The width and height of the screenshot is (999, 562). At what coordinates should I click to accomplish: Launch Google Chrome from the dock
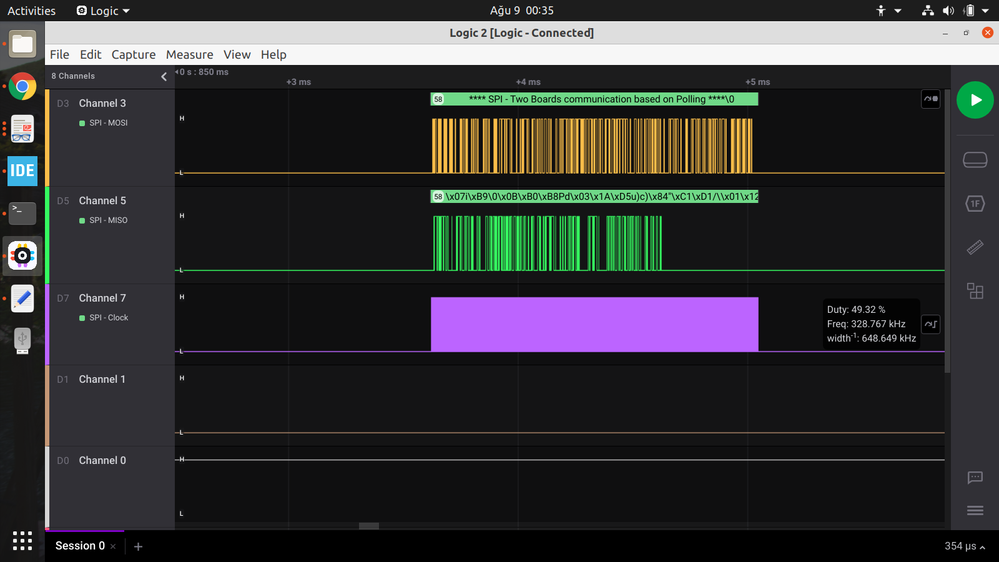click(22, 86)
